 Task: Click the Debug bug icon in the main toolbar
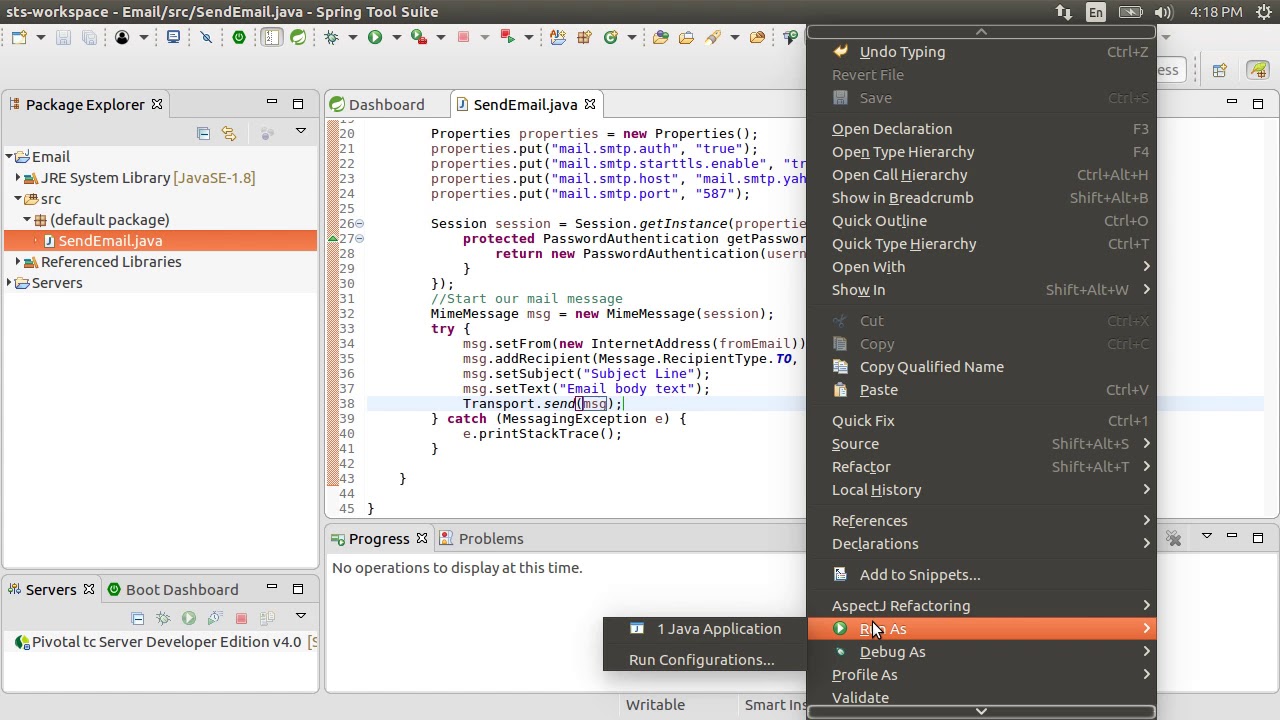(x=331, y=37)
